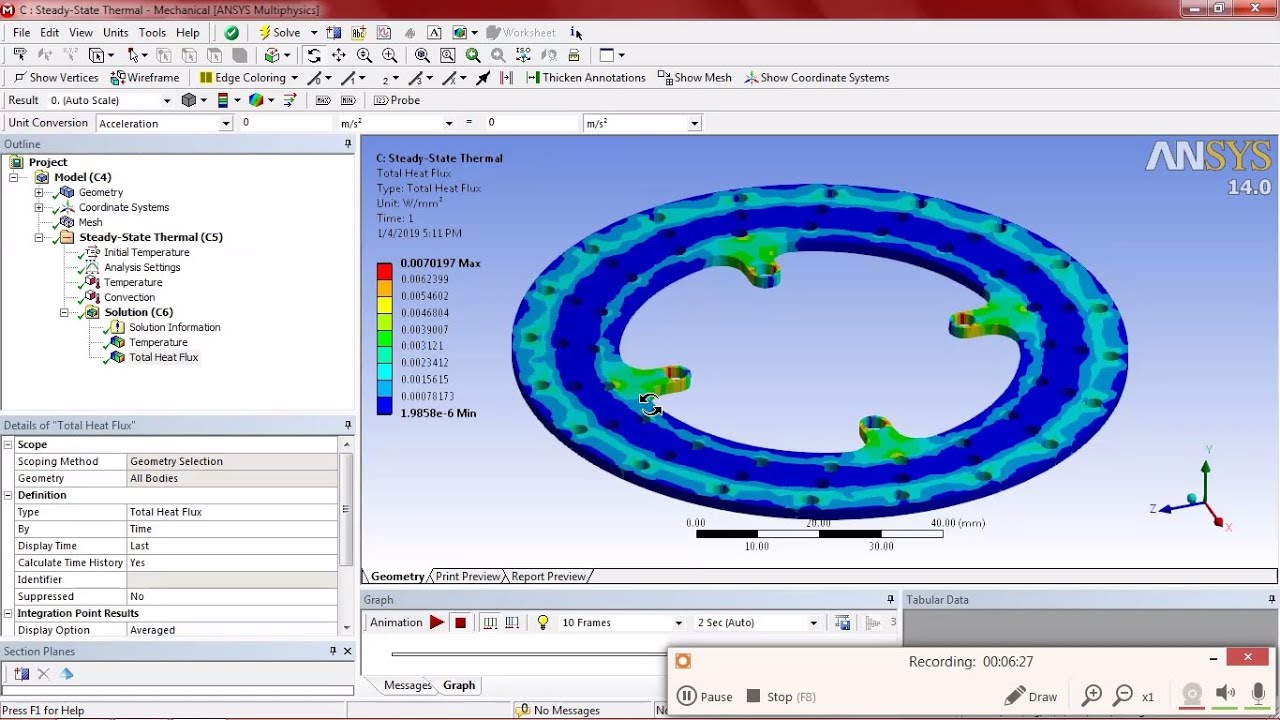Toggle distributed animation frames icon
This screenshot has height=720, width=1280.
(x=490, y=622)
